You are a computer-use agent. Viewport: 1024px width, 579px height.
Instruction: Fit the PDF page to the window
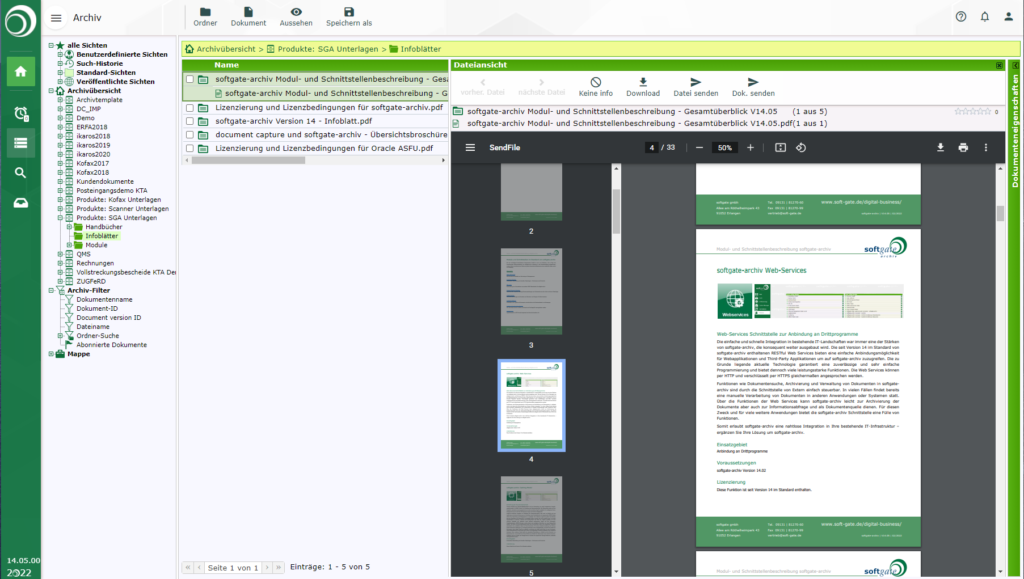(x=780, y=148)
